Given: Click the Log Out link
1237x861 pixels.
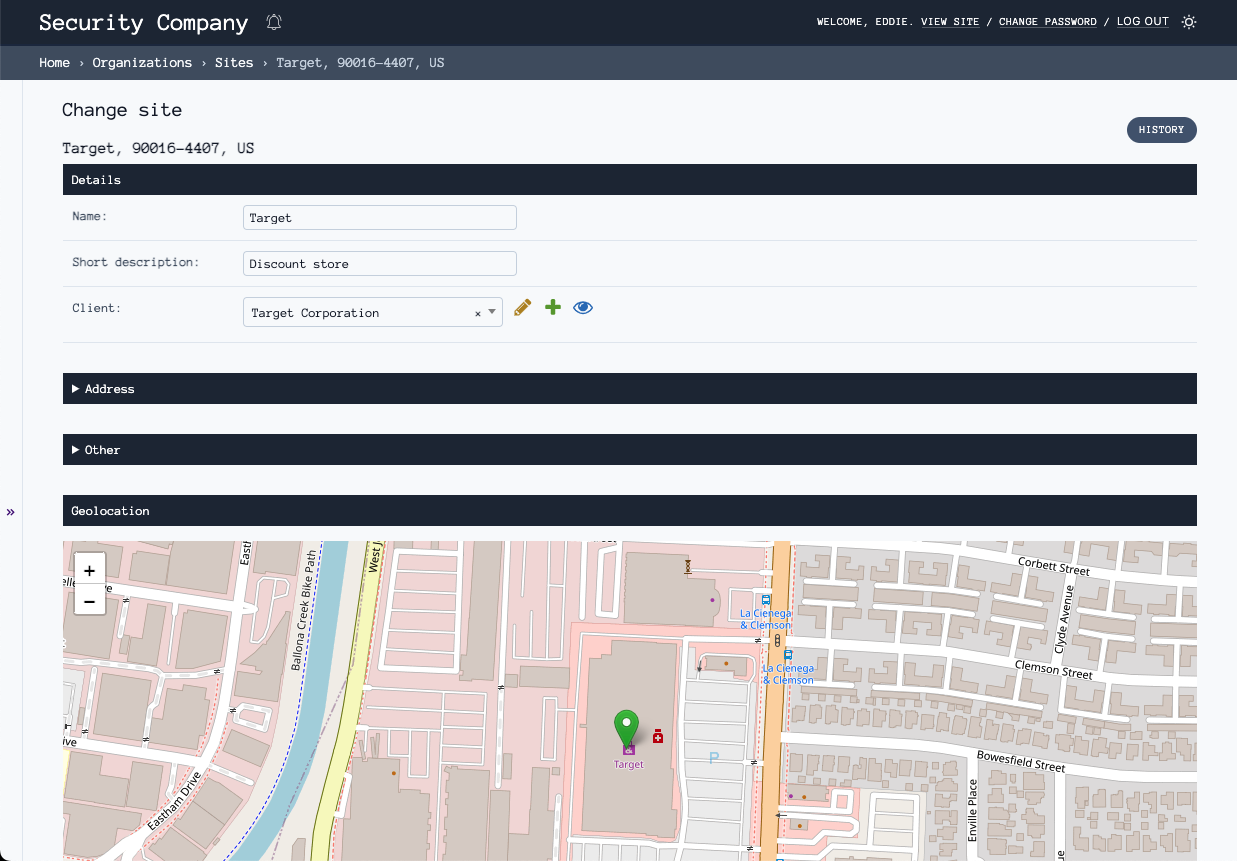Looking at the screenshot, I should tap(1142, 22).
